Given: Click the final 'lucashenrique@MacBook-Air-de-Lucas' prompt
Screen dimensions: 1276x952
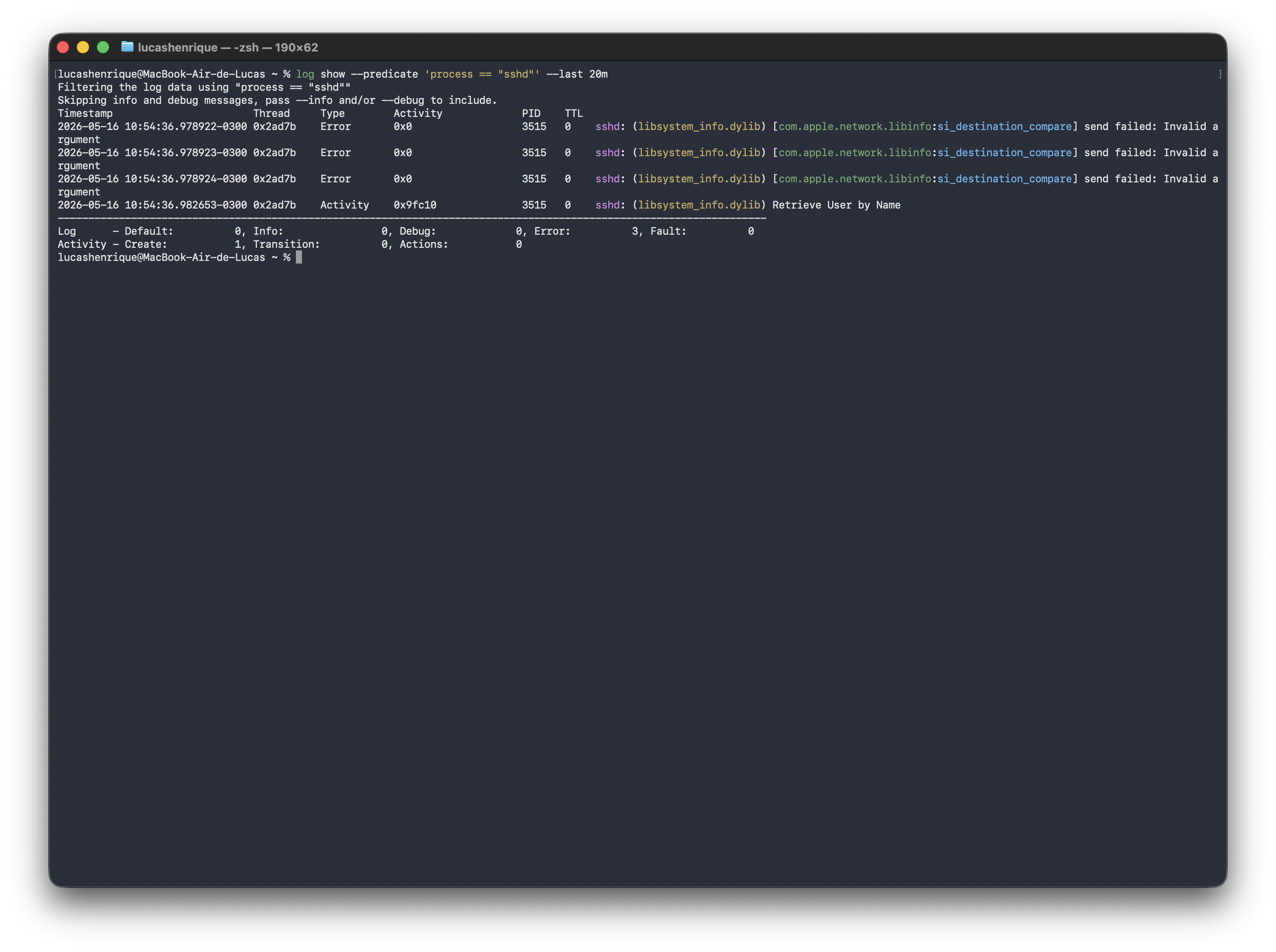Looking at the screenshot, I should coord(161,257).
